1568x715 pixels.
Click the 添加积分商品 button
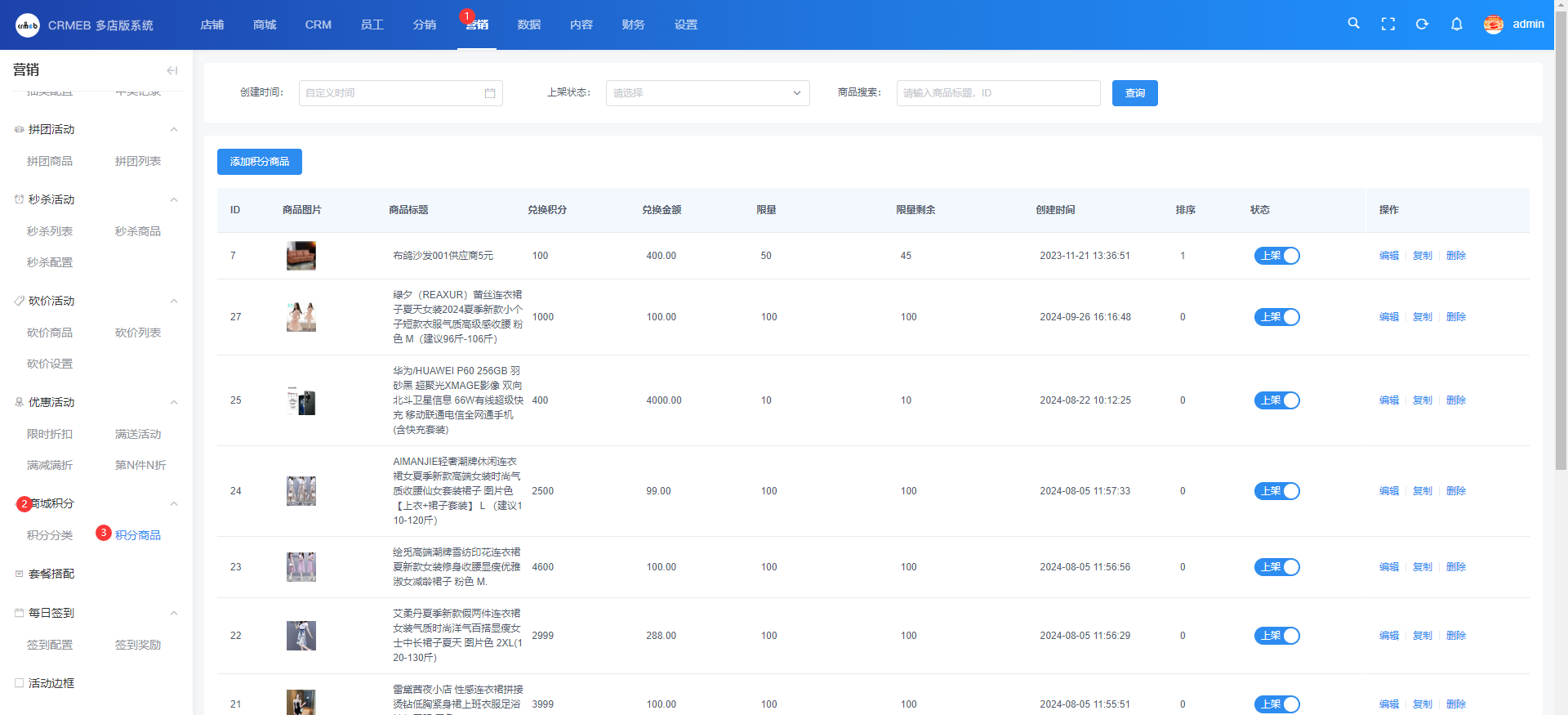(x=259, y=162)
